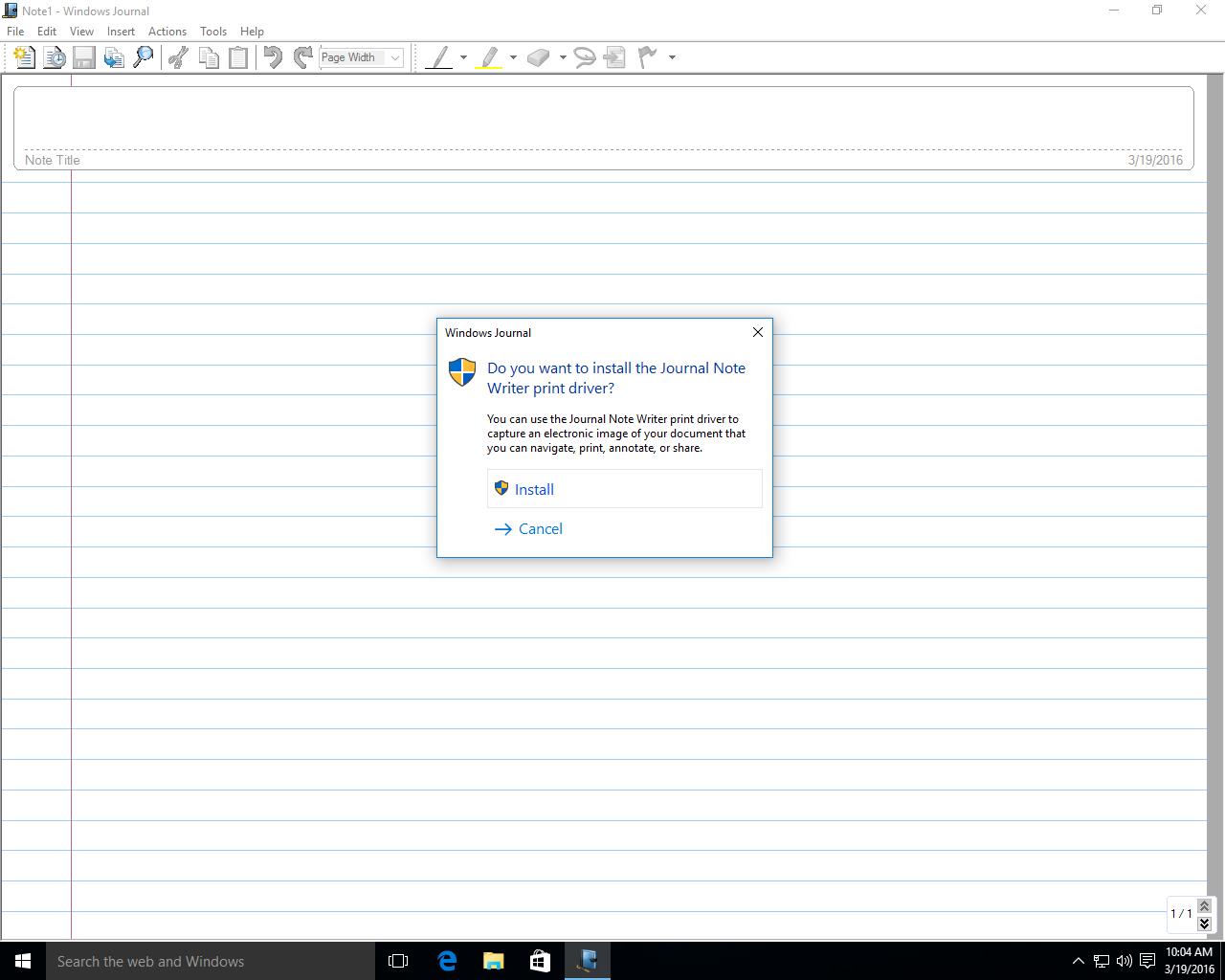Open the Actions menu
The width and height of the screenshot is (1225, 980).
[167, 32]
